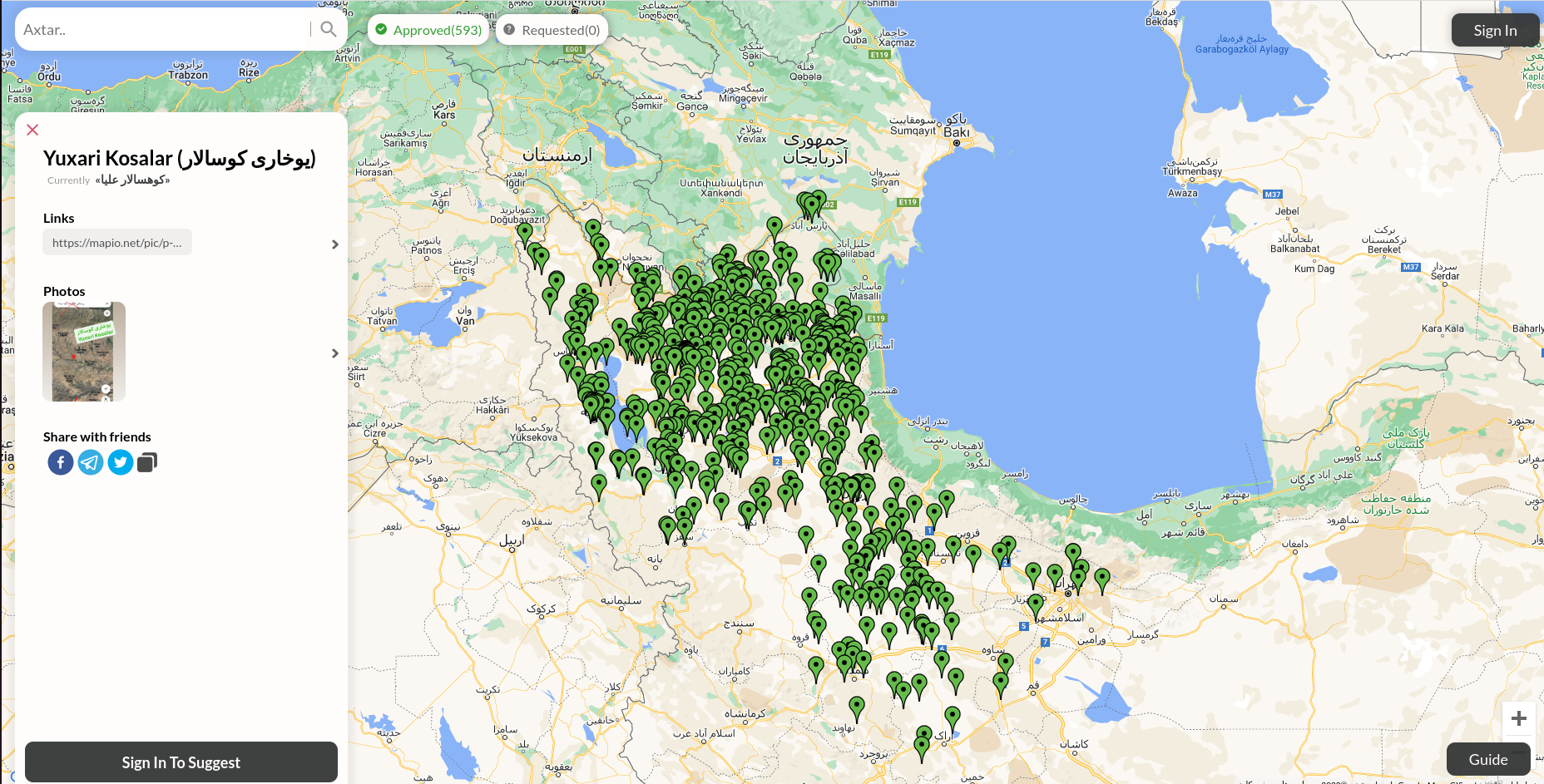Open the Guide button
Viewport: 1544px width, 784px height.
pyautogui.click(x=1487, y=759)
